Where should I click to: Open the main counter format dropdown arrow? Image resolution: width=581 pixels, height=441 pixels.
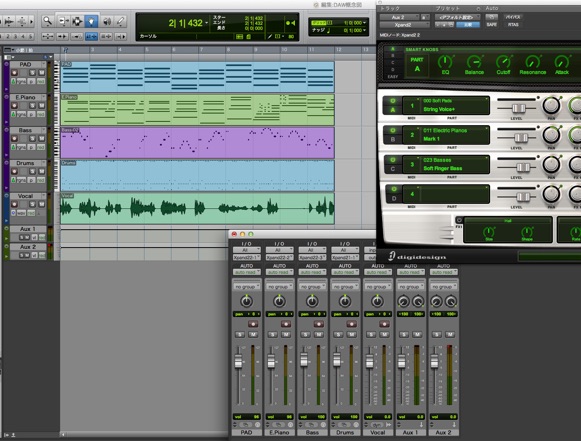tap(206, 23)
